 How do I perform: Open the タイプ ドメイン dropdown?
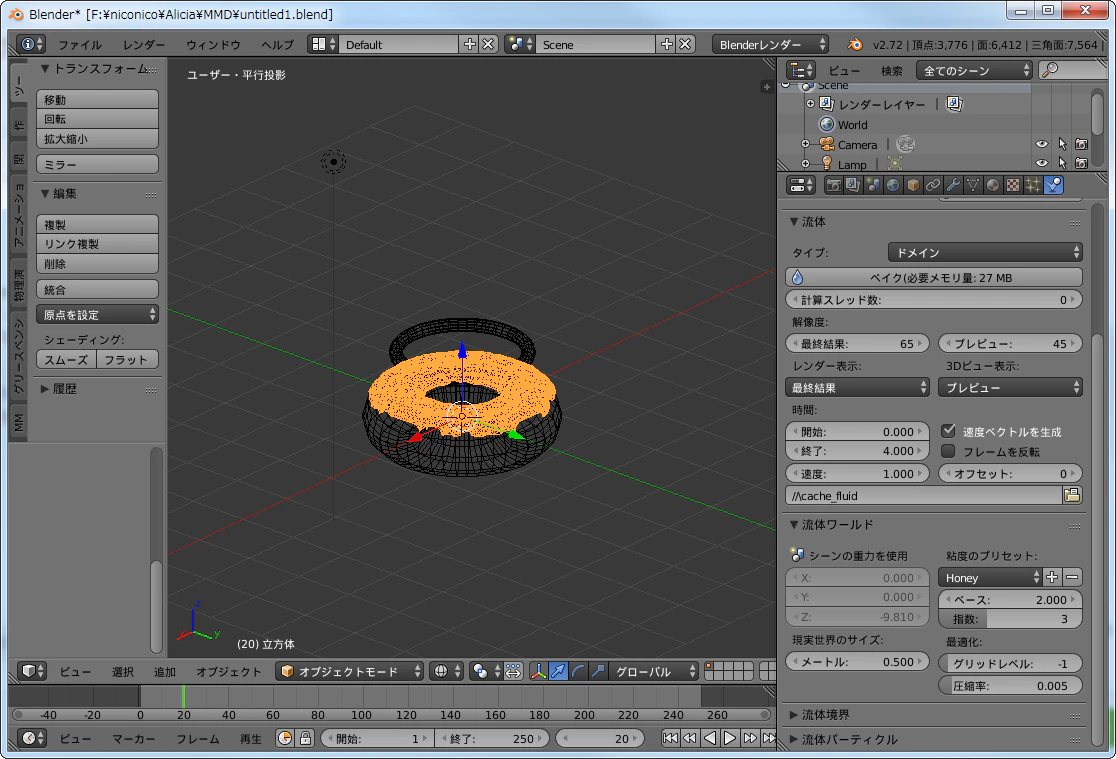pyautogui.click(x=985, y=252)
